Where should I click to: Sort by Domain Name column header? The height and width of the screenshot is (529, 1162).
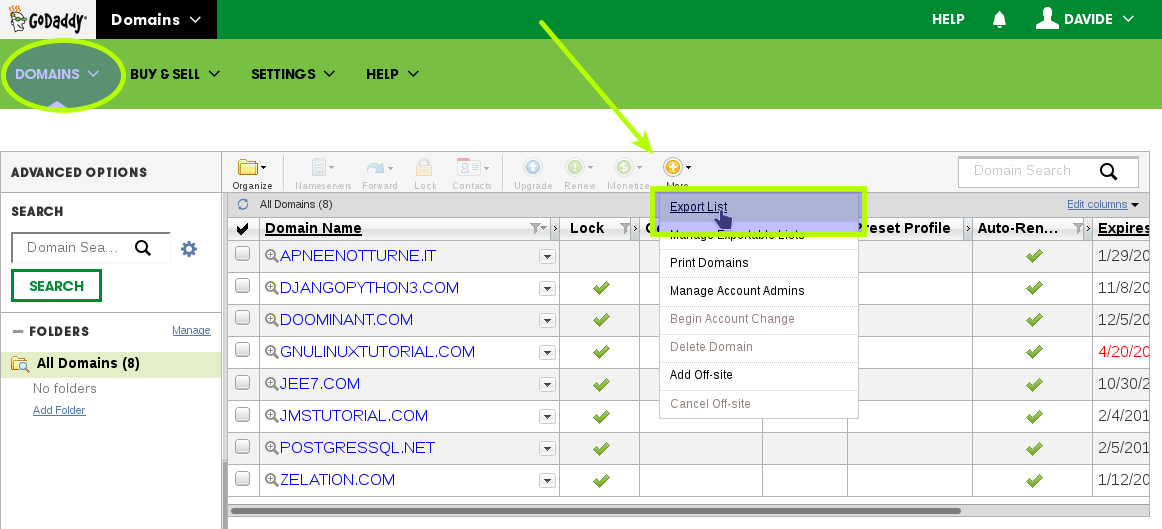(x=313, y=228)
